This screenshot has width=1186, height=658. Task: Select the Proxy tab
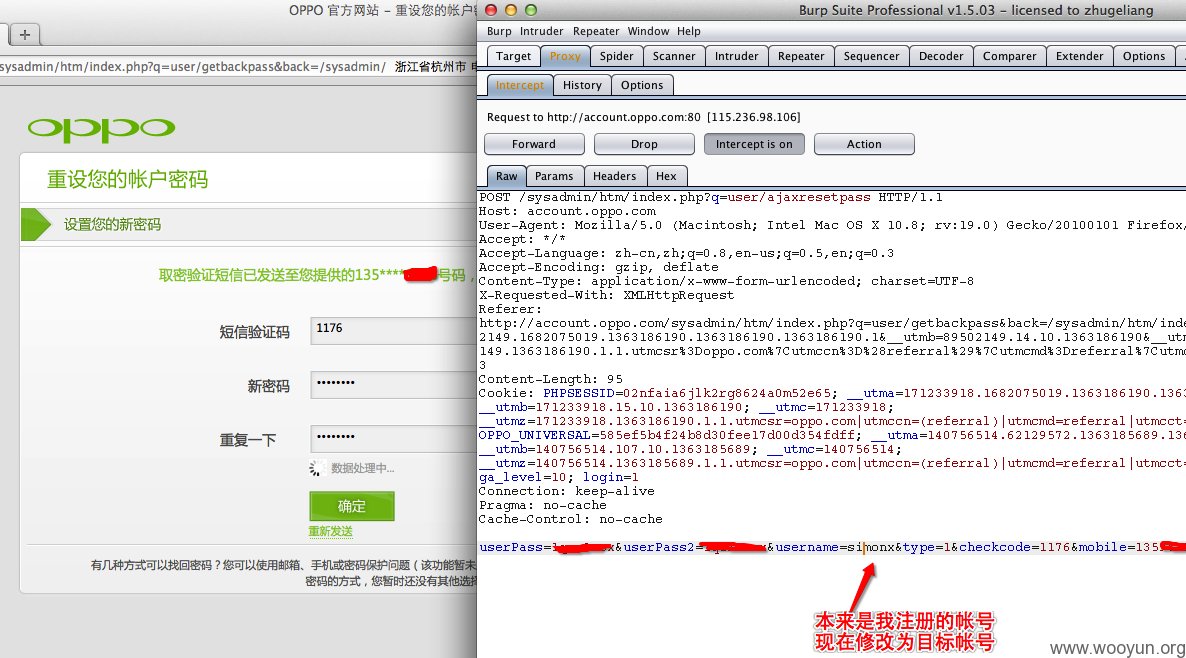[x=565, y=56]
